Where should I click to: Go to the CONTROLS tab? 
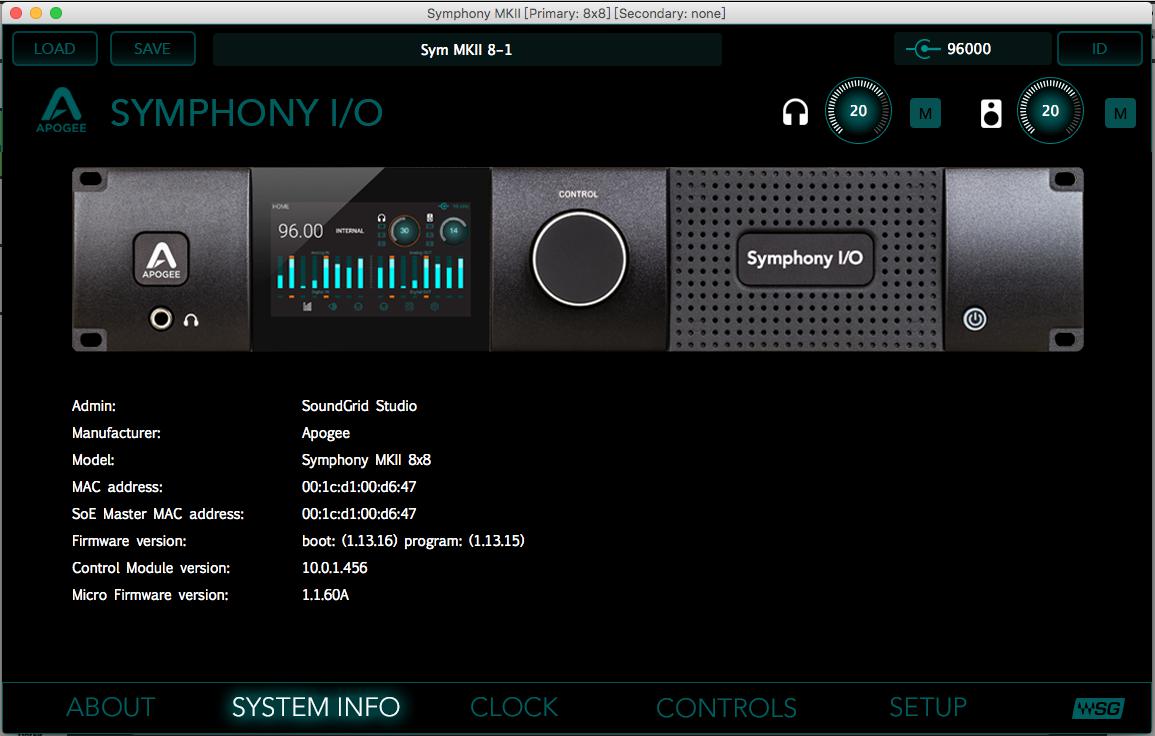726,708
